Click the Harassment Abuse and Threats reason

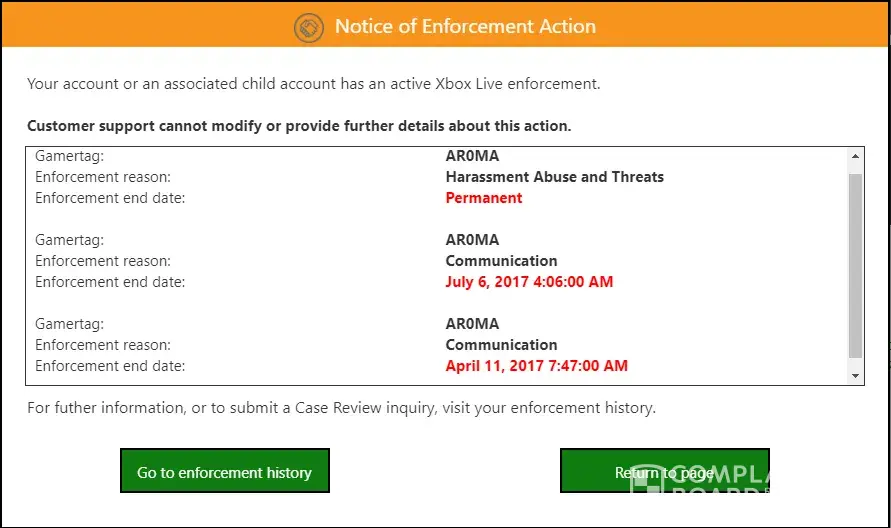pos(554,177)
